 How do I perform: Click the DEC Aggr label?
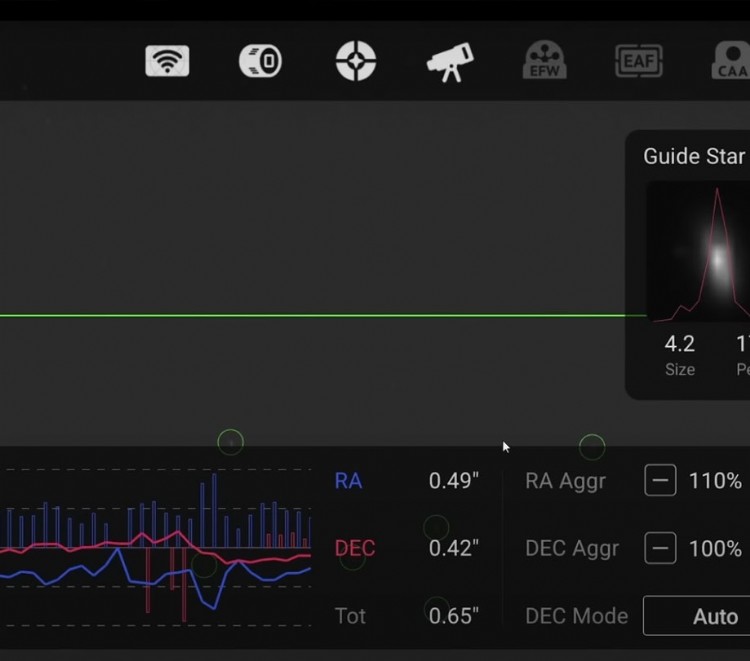572,549
